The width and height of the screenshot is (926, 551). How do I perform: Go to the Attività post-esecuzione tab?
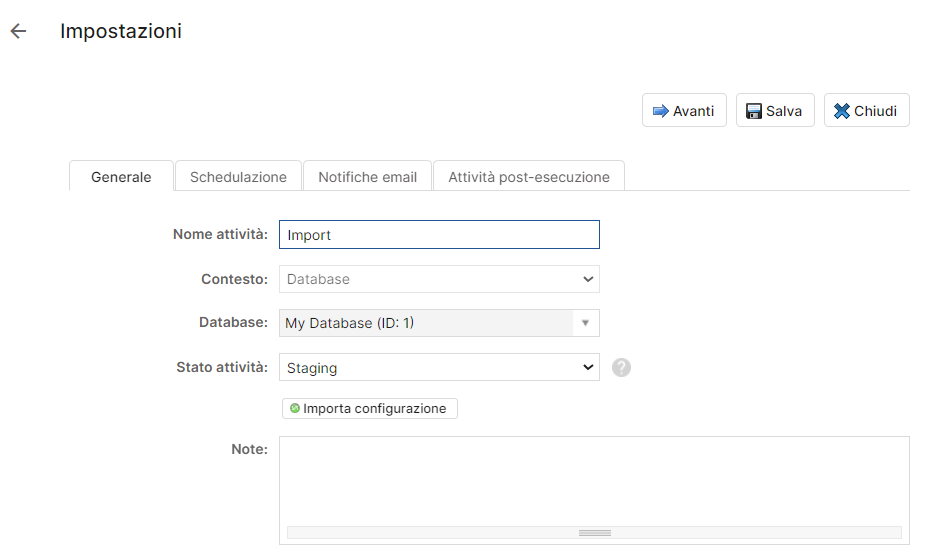[528, 177]
